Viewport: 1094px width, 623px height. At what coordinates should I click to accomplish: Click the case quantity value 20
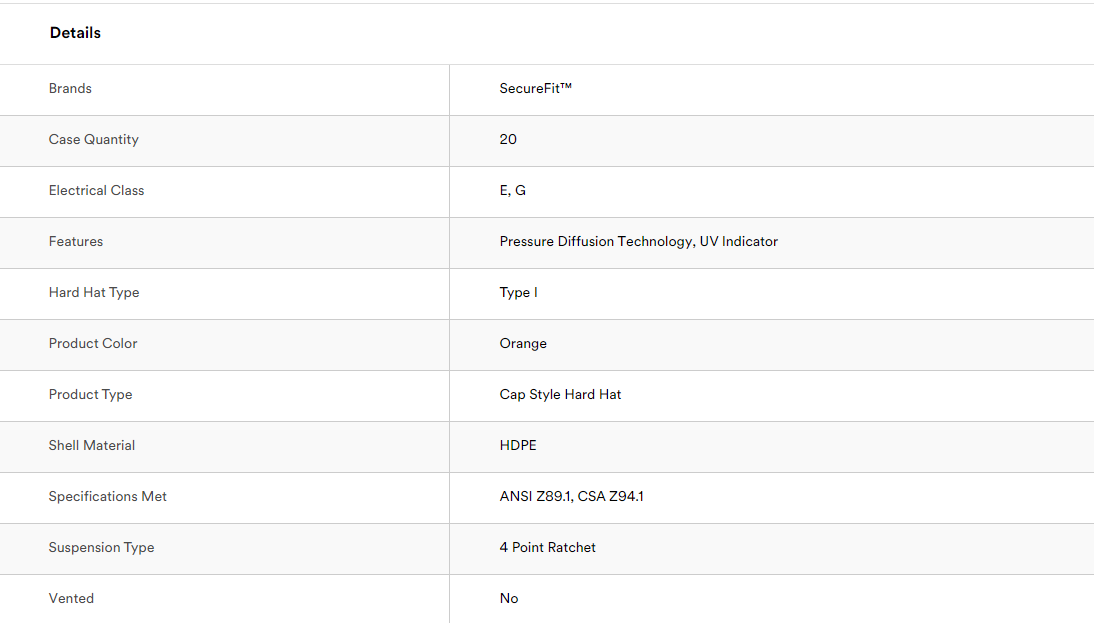click(x=508, y=140)
